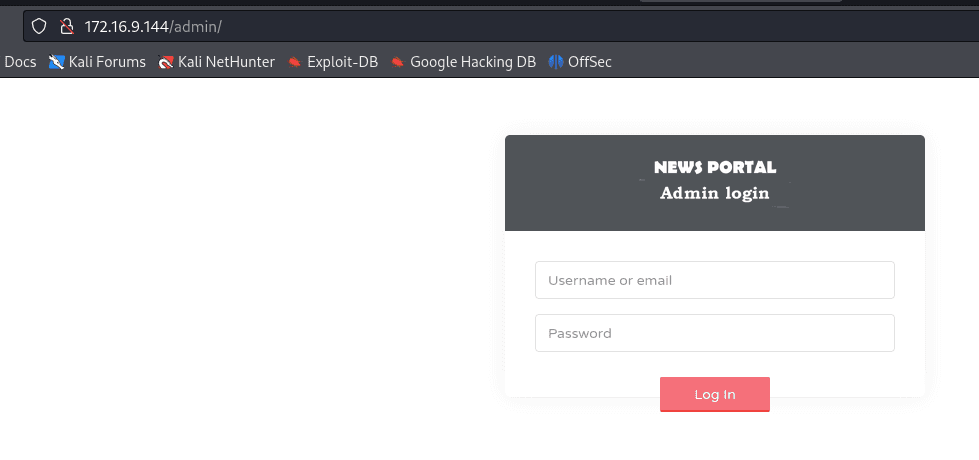The height and width of the screenshot is (460, 979).
Task: Click the OffSec bookmark favicon
Action: [x=556, y=62]
